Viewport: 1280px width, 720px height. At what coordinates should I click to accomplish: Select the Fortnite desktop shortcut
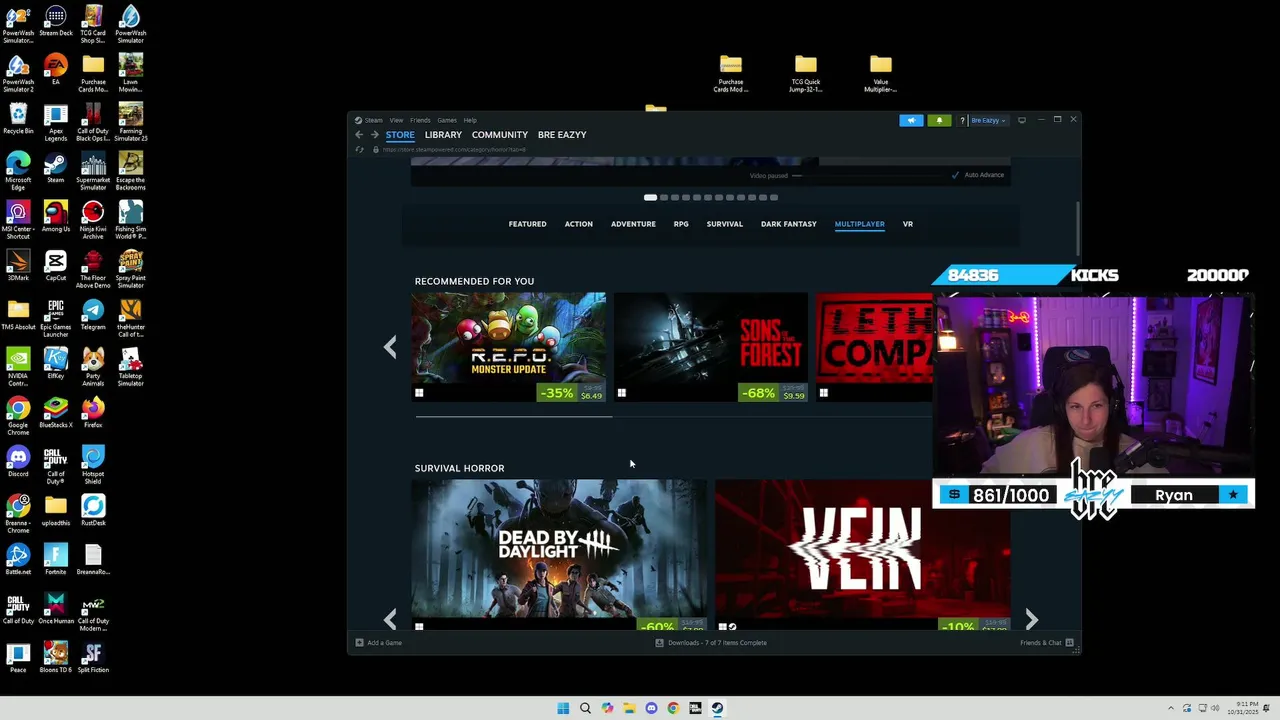[56, 560]
